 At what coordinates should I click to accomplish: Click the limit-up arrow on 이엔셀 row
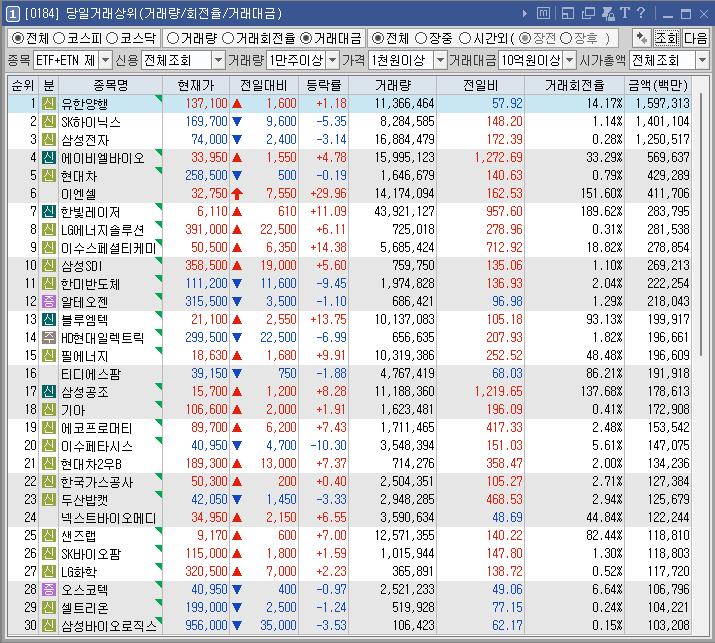[237, 194]
